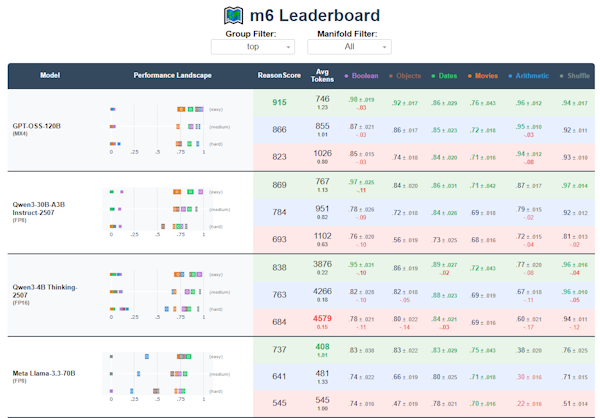Click the Arithmetic score .96 ± .012
The width and height of the screenshot is (600, 418).
click(528, 103)
